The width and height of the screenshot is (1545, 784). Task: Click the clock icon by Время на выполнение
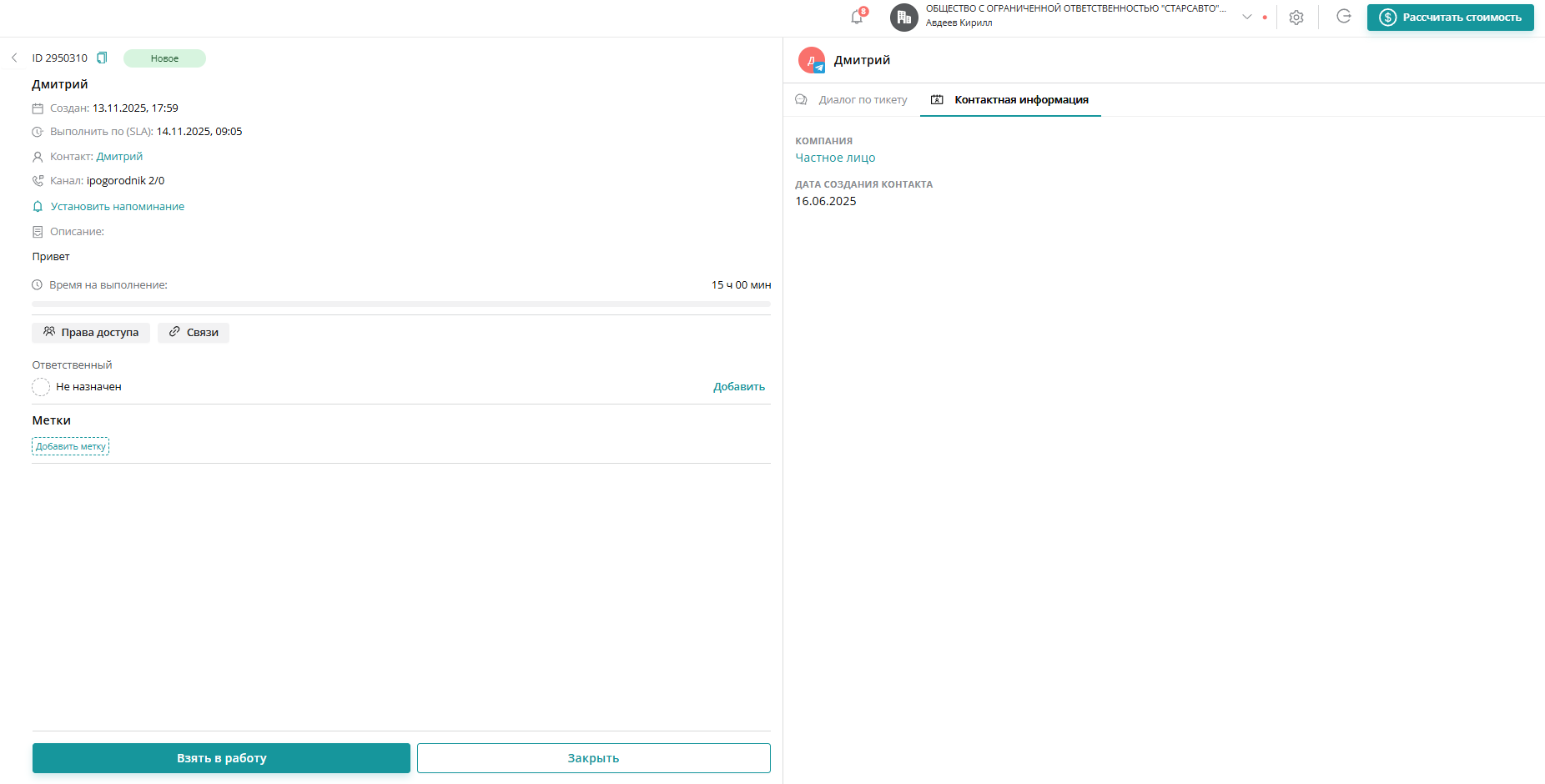coord(37,285)
